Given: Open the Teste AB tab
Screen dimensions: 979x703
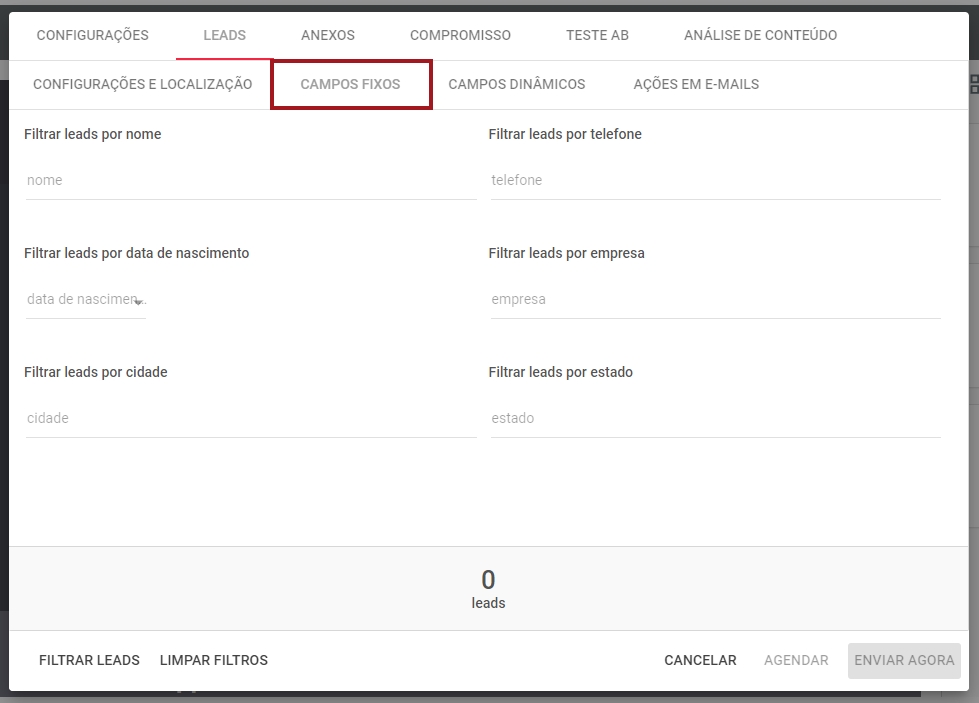Looking at the screenshot, I should click(597, 35).
